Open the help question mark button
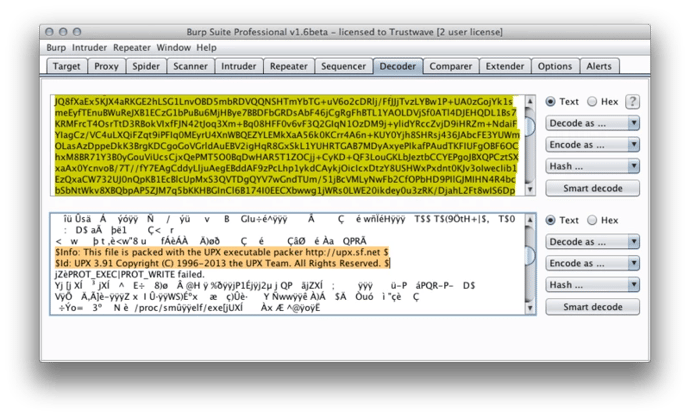Image resolution: width=690 pixels, height=417 pixels. point(632,102)
